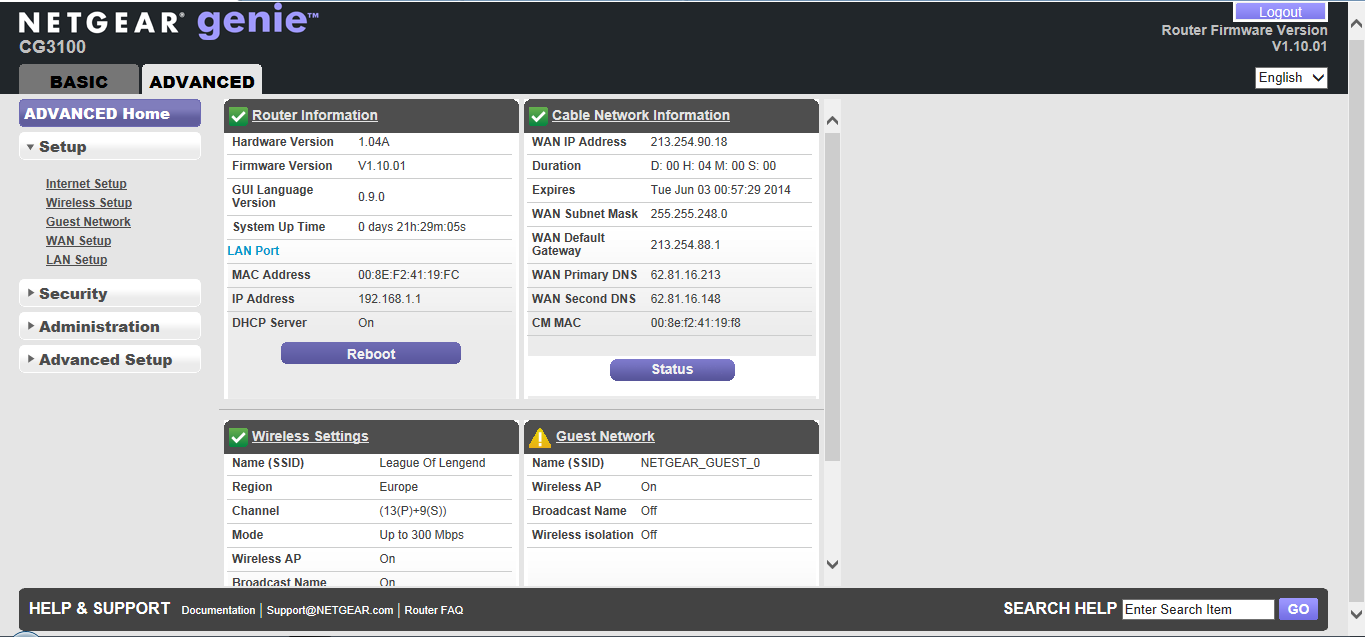1365x637 pixels.
Task: Open the language dropdown showing English
Action: pyautogui.click(x=1291, y=78)
